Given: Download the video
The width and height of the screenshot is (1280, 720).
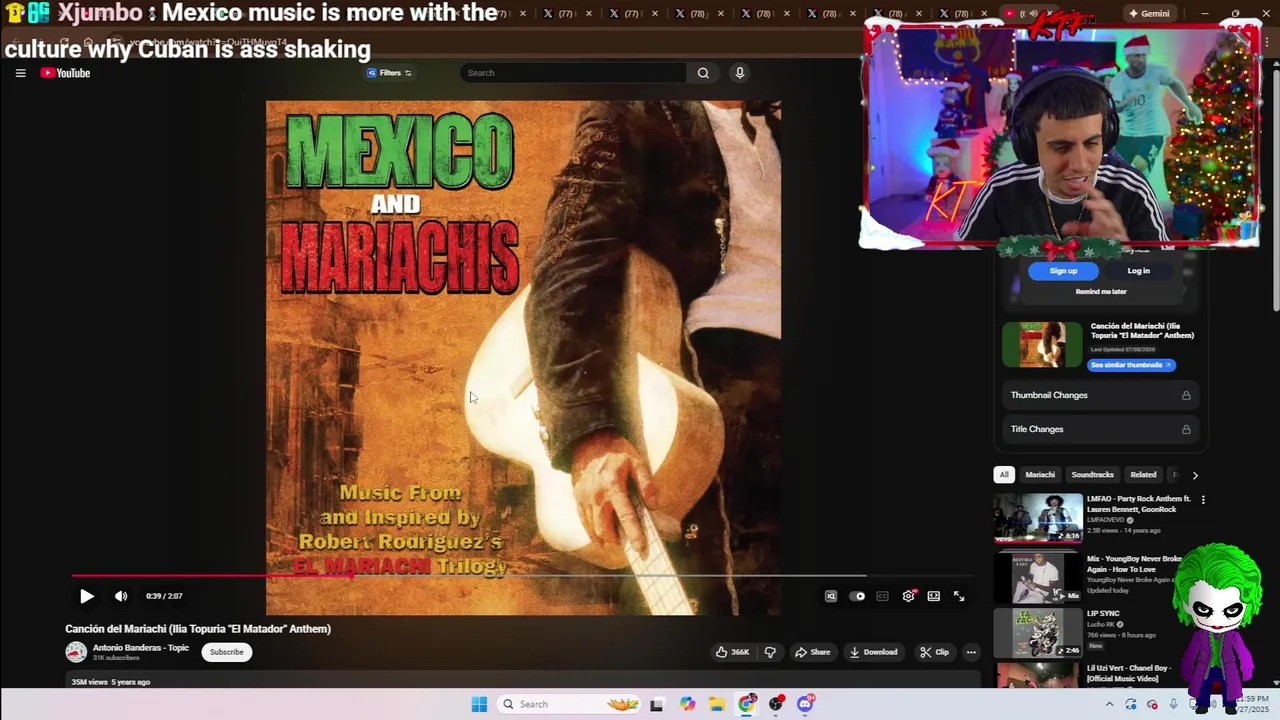Looking at the screenshot, I should 874,652.
